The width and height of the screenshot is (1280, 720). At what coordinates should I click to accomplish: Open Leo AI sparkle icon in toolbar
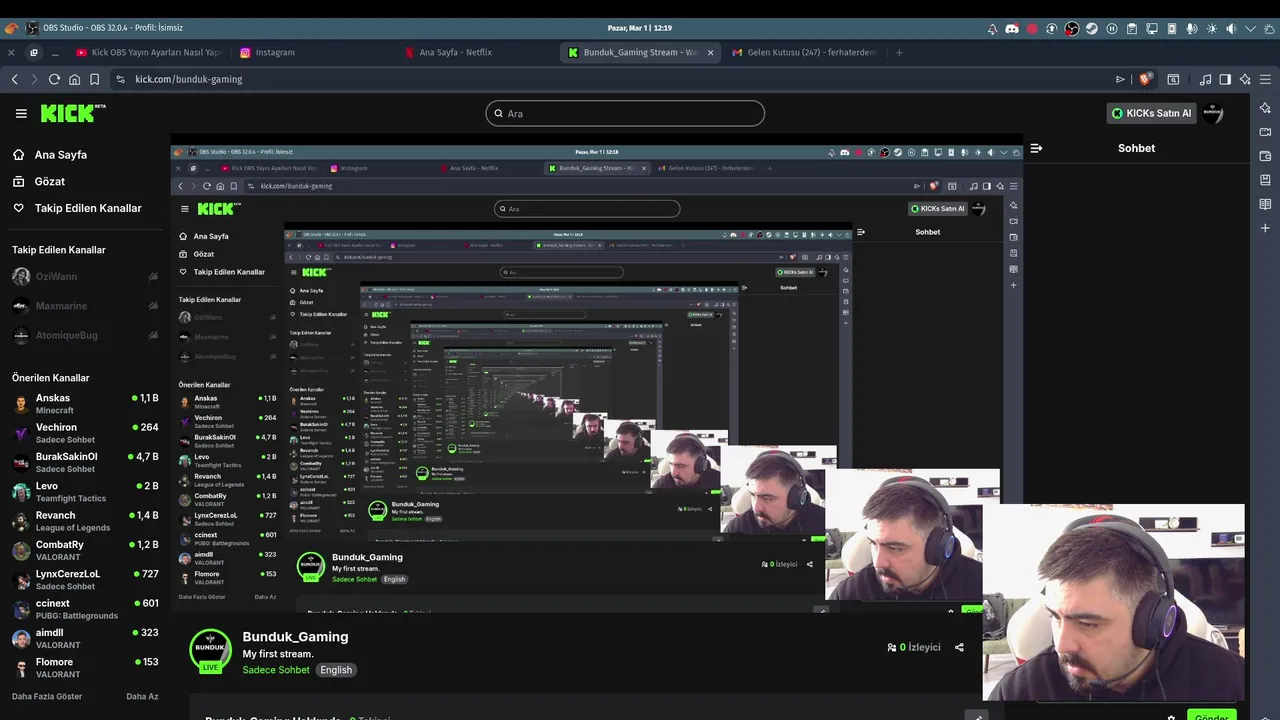[x=1245, y=79]
